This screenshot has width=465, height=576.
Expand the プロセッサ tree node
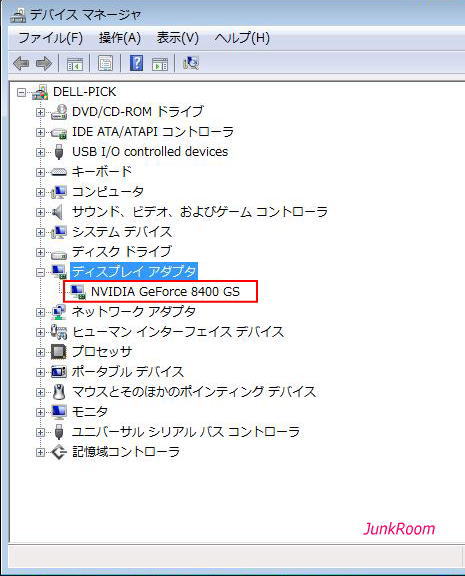click(x=40, y=352)
